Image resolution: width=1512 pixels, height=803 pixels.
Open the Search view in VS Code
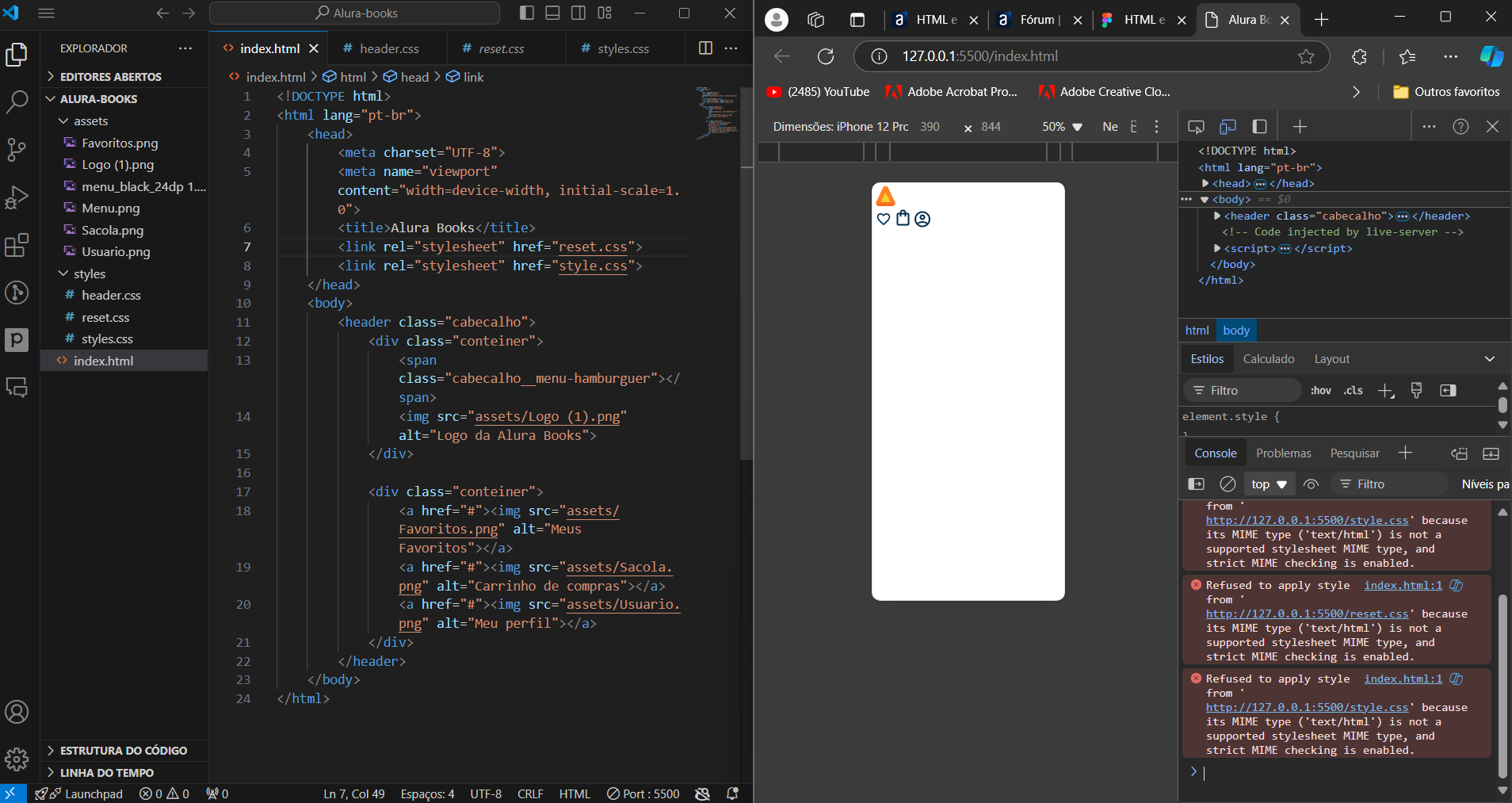(x=17, y=101)
